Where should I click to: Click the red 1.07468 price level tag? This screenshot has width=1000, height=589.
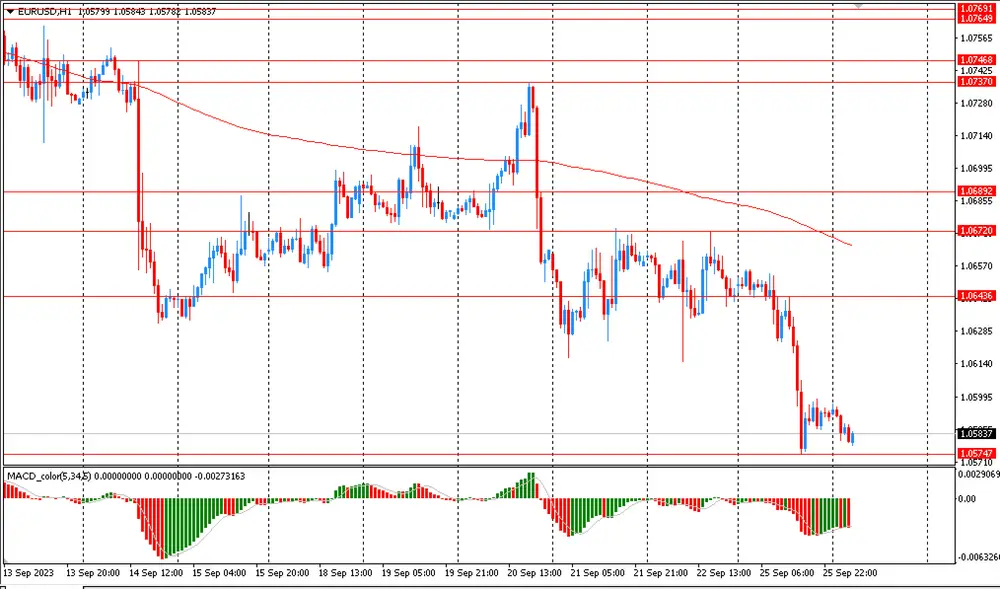pos(976,60)
